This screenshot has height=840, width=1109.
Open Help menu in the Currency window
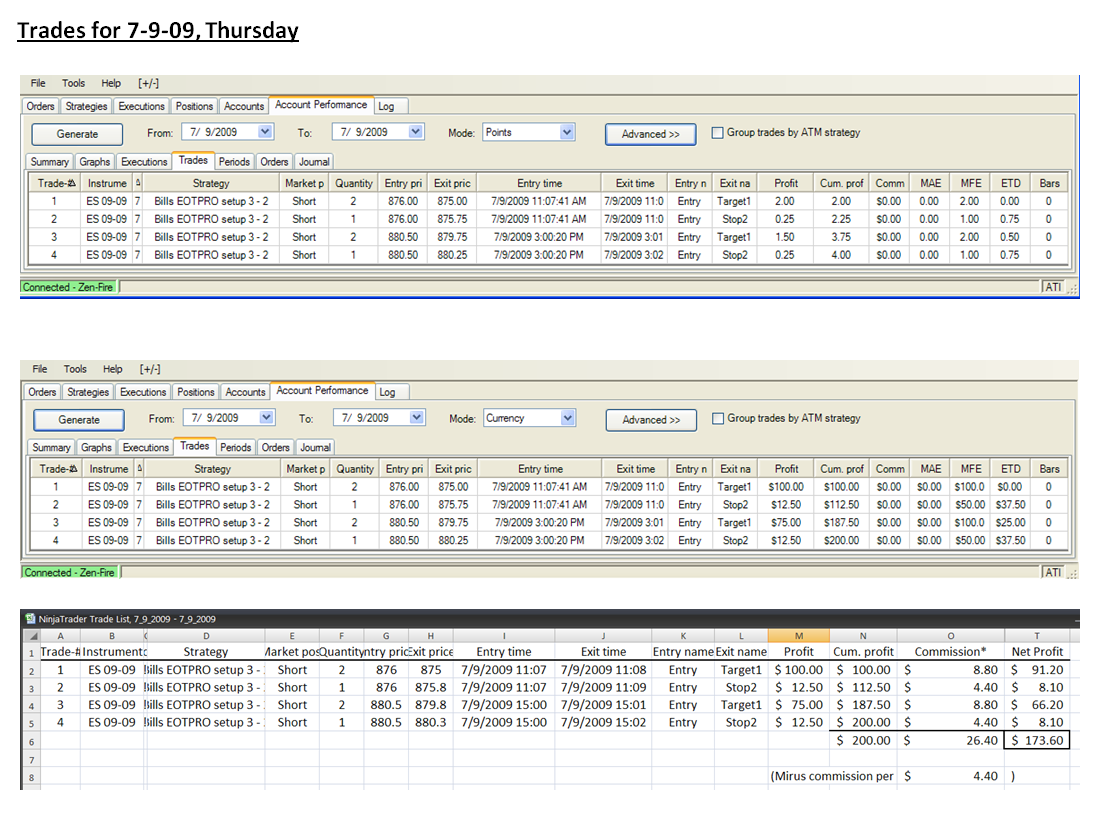(112, 368)
